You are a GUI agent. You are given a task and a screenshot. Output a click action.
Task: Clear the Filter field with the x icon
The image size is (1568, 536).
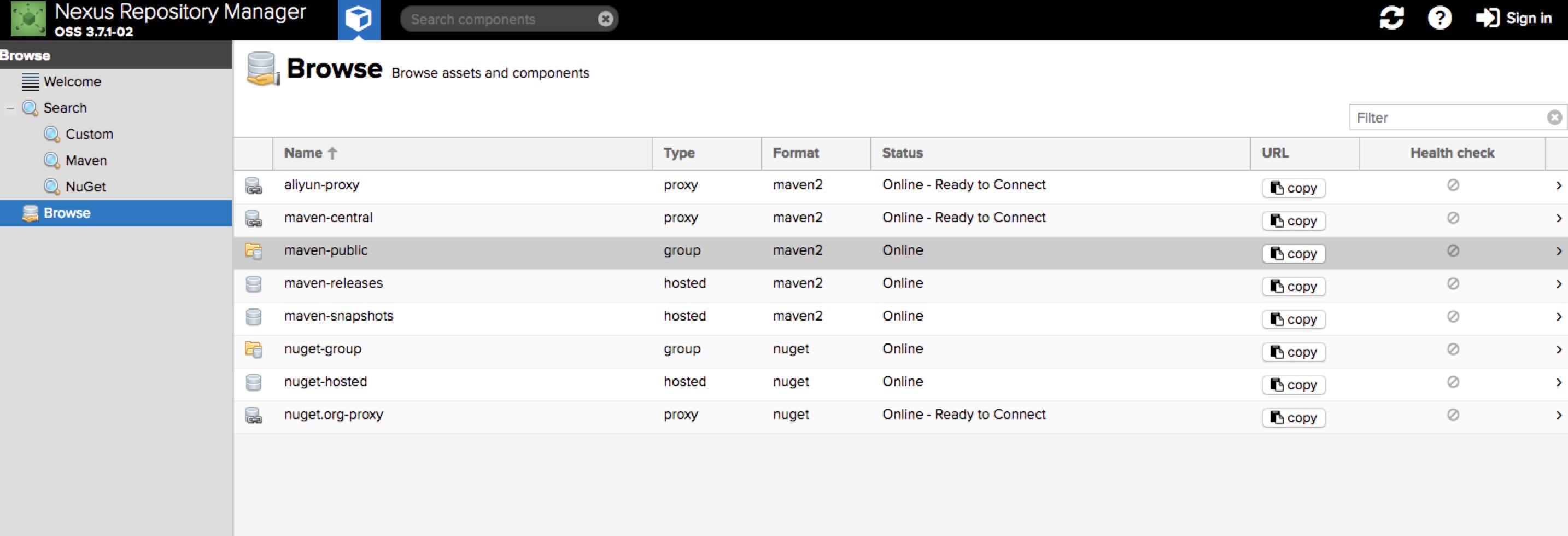tap(1555, 118)
